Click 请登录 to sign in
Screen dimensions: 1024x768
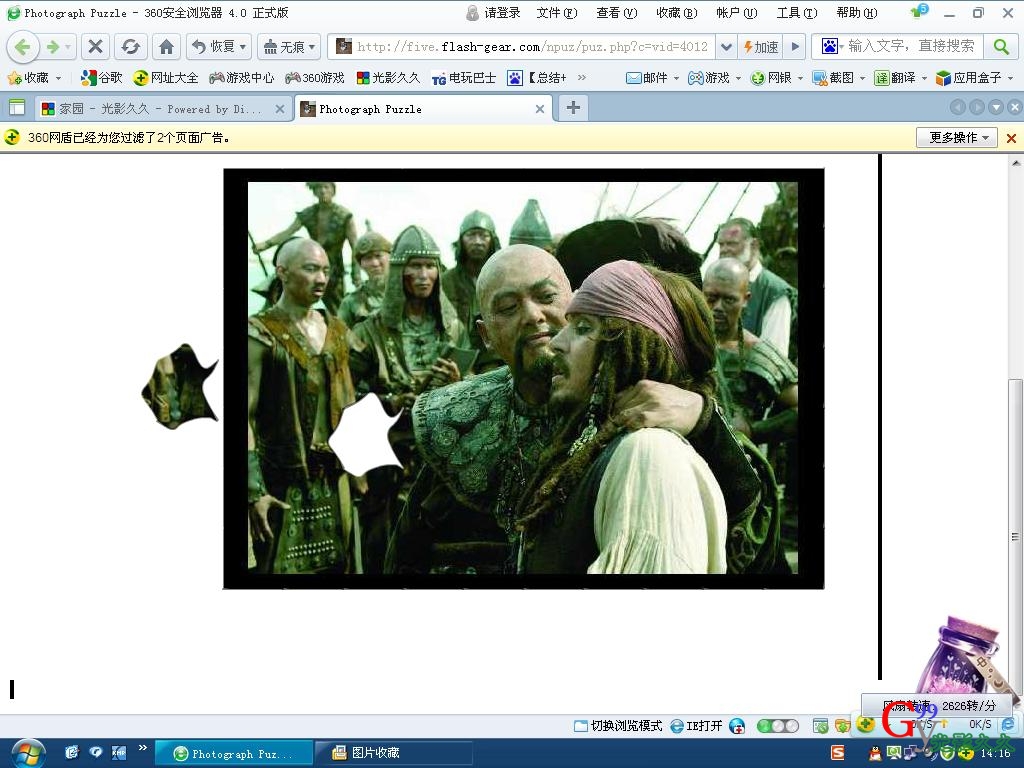[x=494, y=12]
